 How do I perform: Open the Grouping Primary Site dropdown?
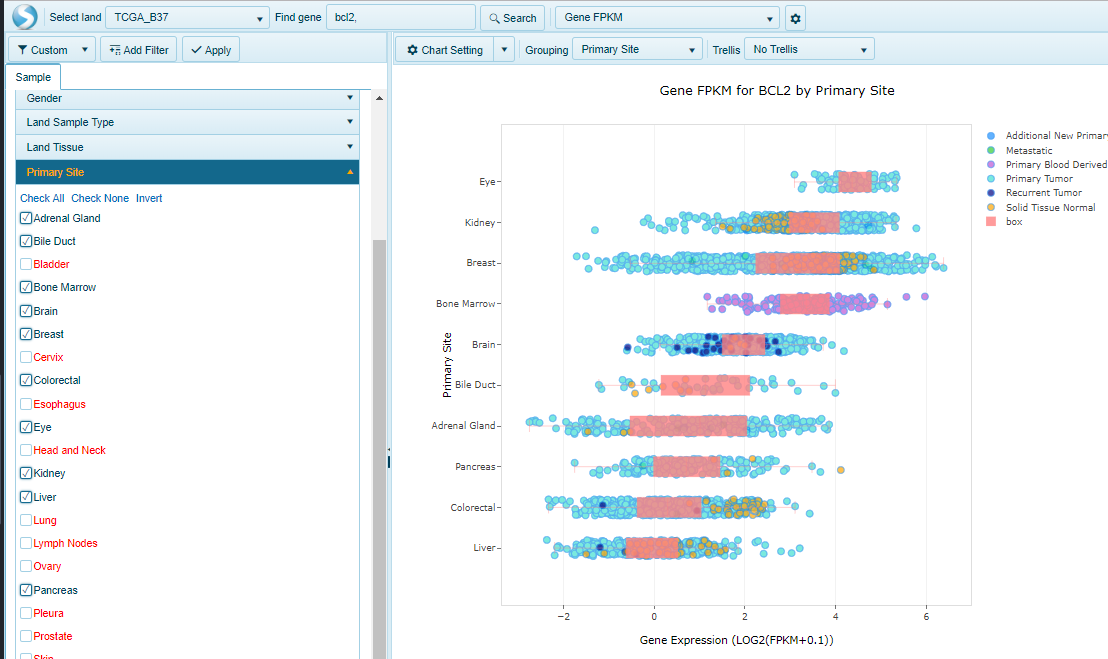[637, 50]
